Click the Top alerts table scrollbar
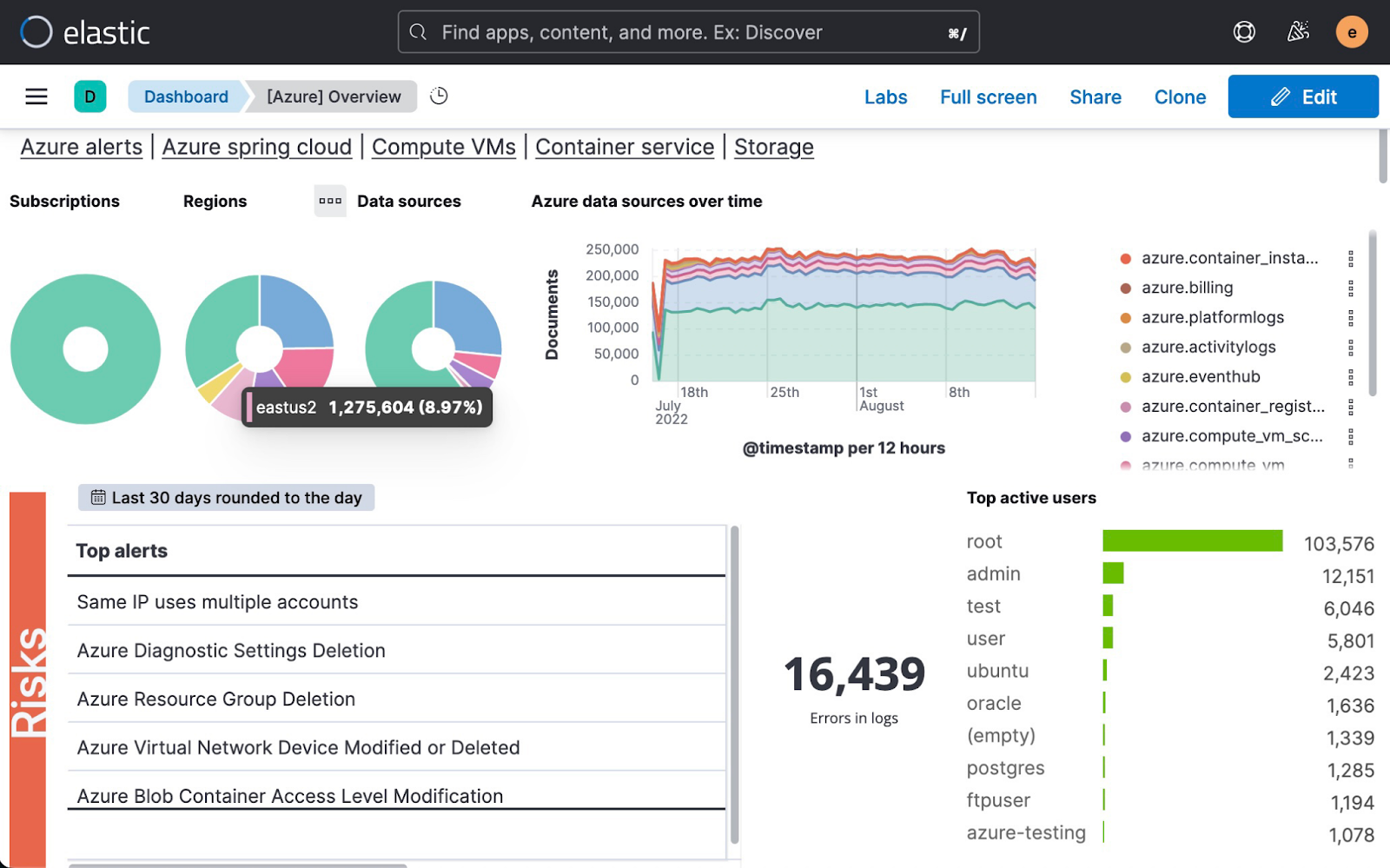Image resolution: width=1390 pixels, height=868 pixels. pos(734,684)
